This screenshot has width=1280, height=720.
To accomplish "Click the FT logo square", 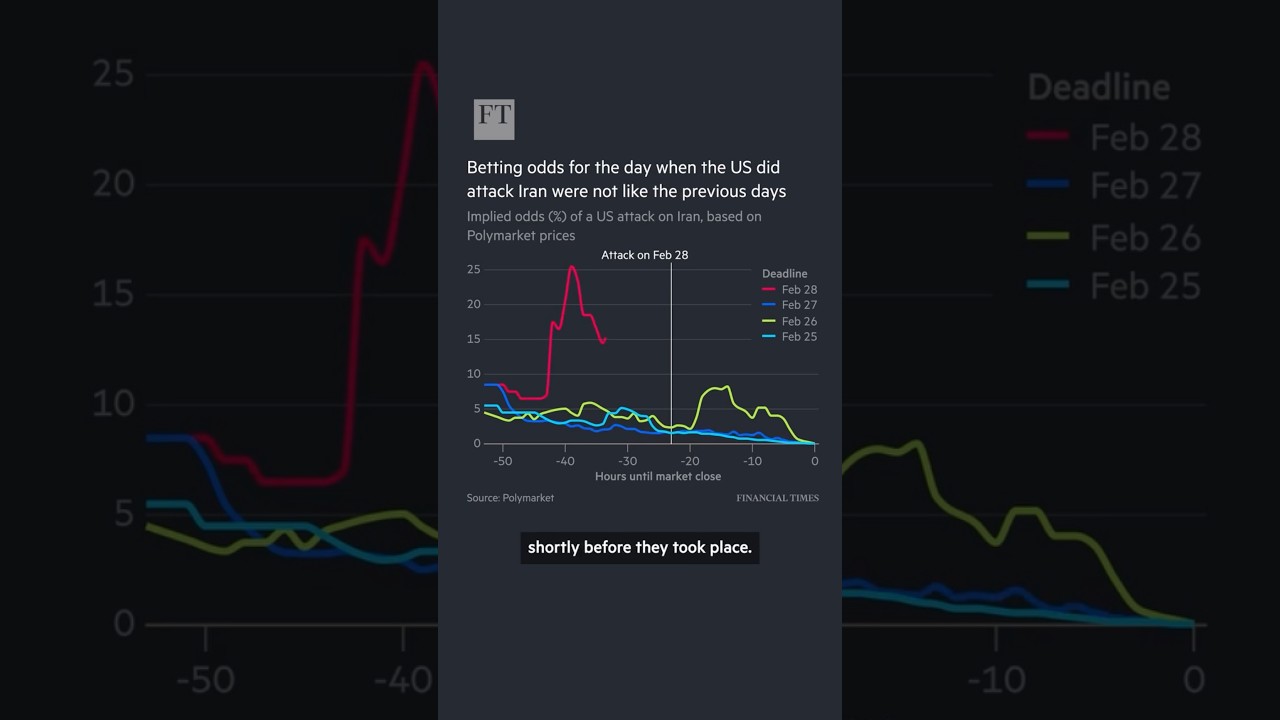I will pyautogui.click(x=493, y=119).
